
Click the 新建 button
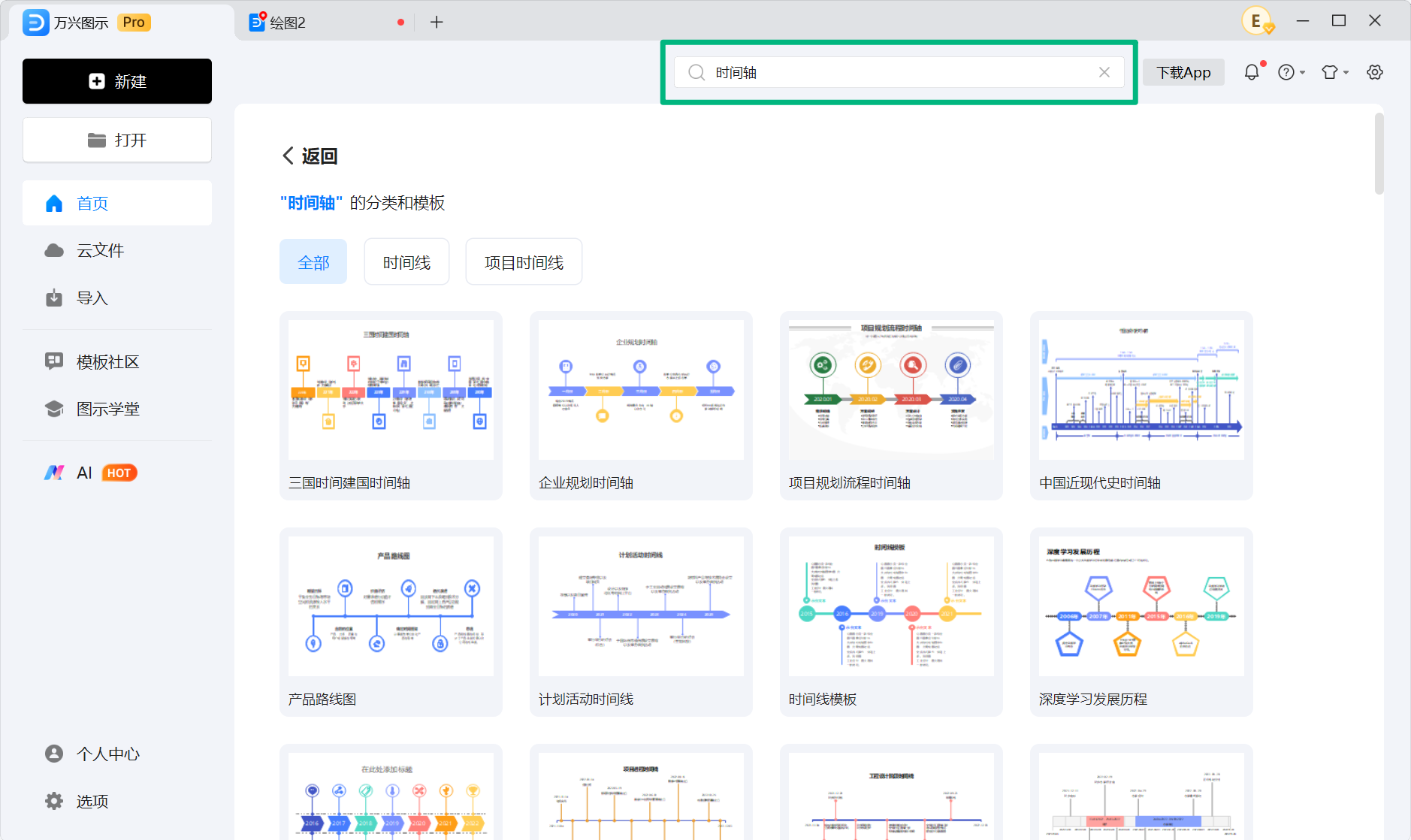[x=117, y=81]
